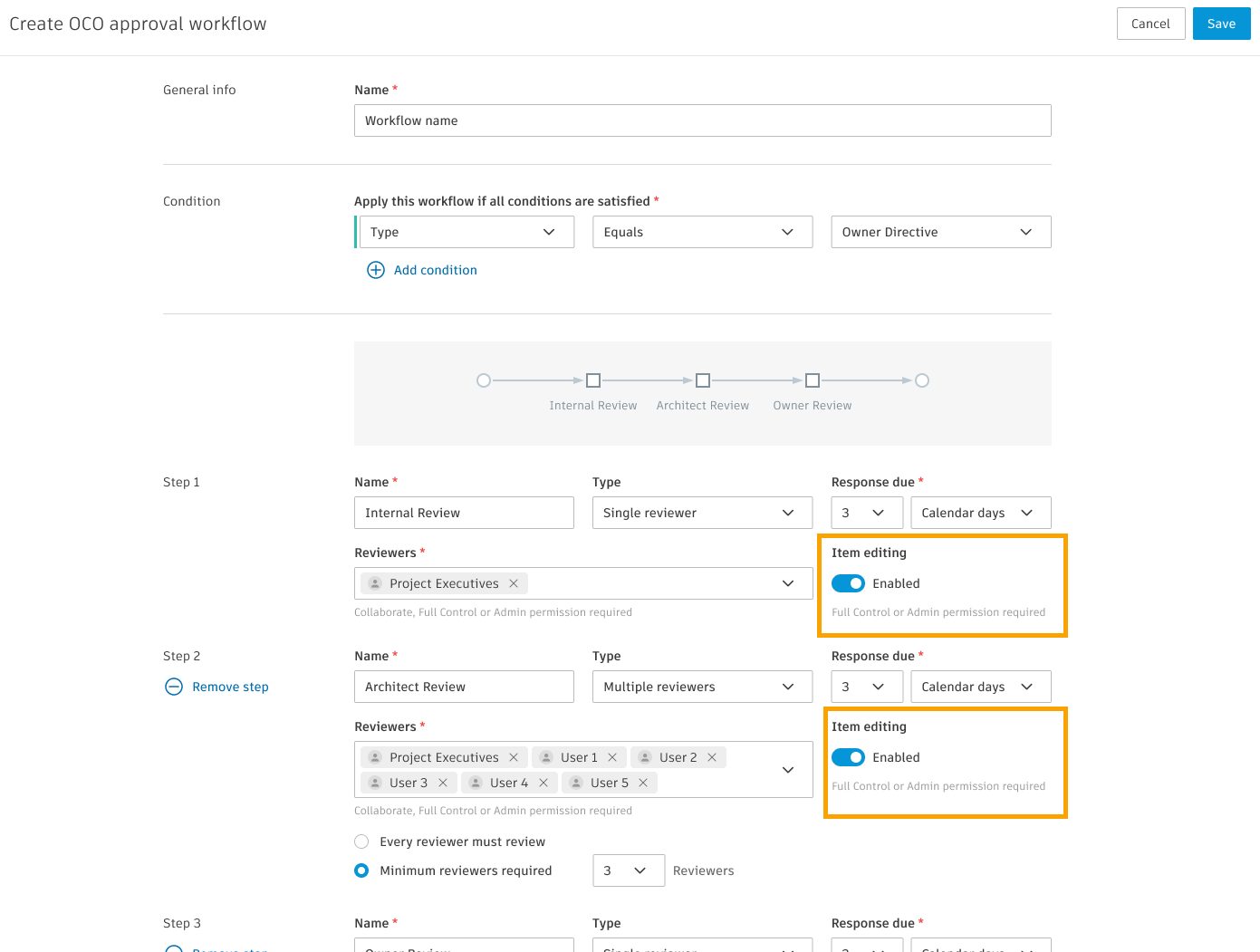Open Step 1 Response due number dropdown
Screen dimensions: 1260x952
(867, 513)
